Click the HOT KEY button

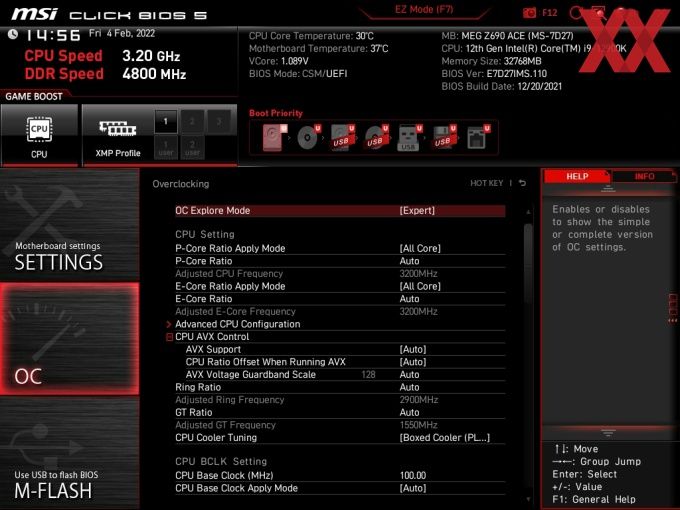click(x=487, y=183)
